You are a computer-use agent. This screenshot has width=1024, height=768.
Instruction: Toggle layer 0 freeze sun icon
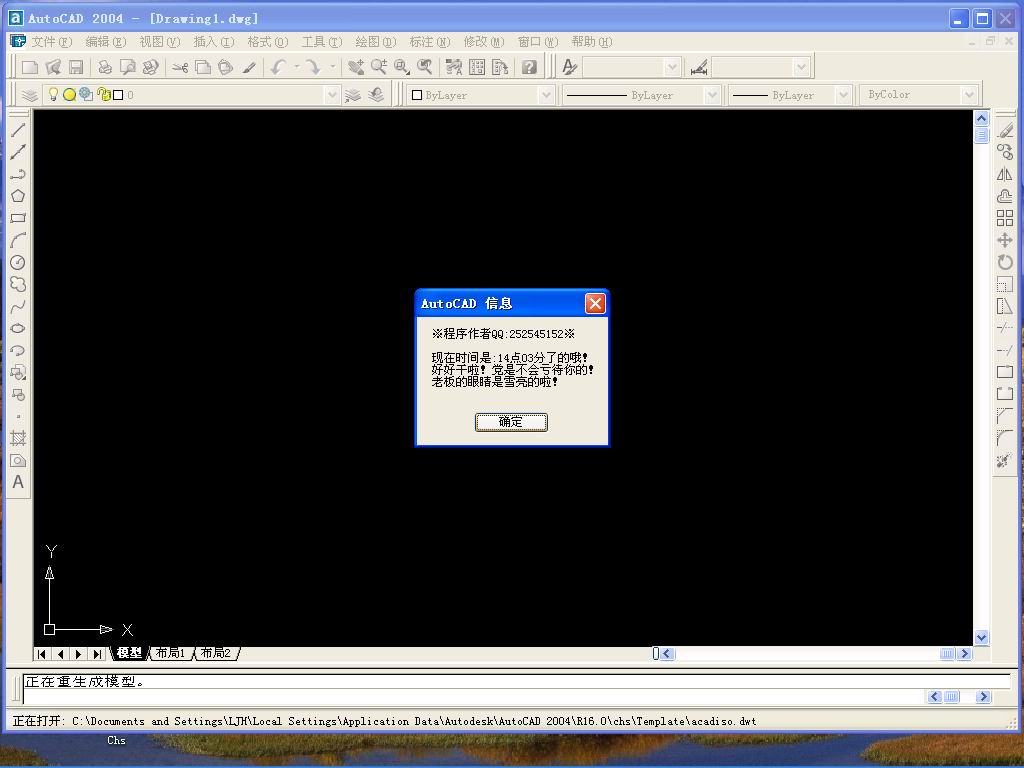69,95
